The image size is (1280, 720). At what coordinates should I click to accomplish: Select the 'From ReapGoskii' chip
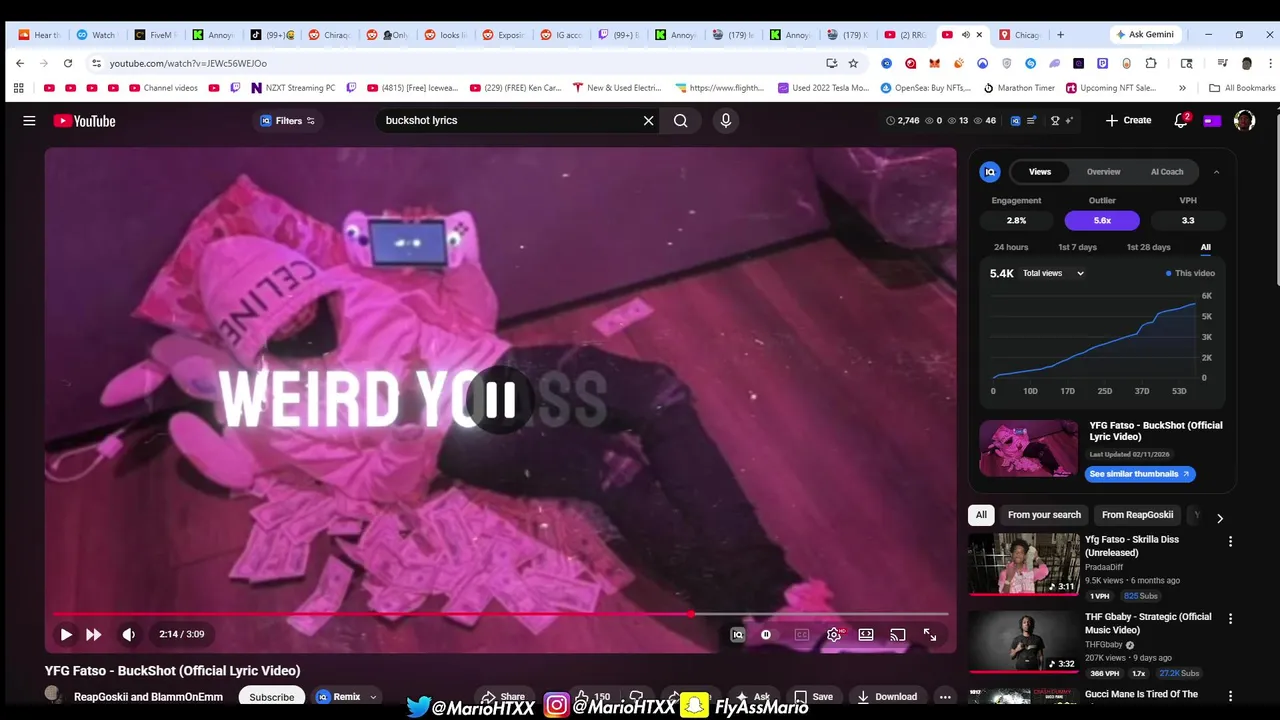[x=1137, y=515]
